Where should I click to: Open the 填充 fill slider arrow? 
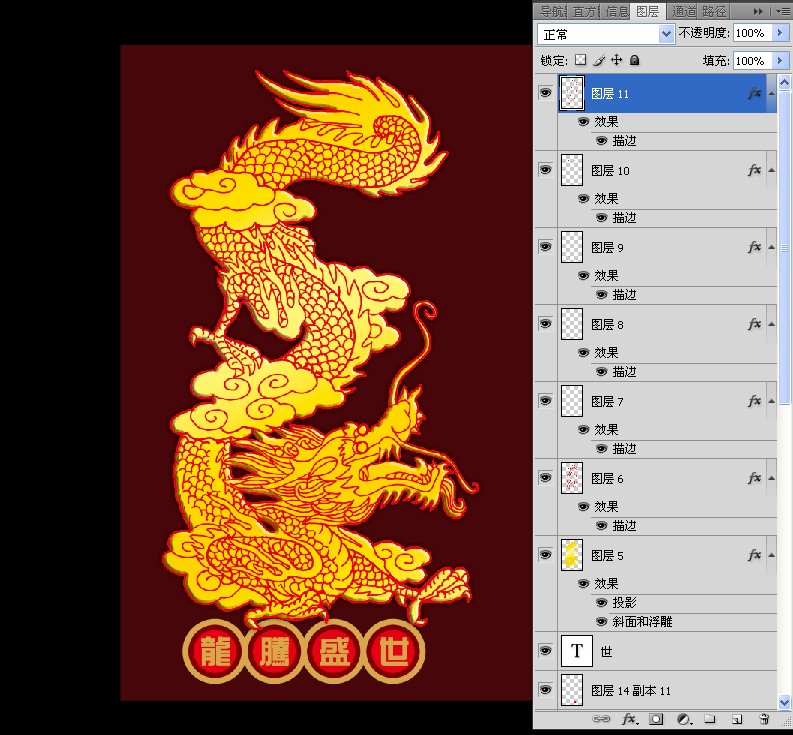[780, 61]
